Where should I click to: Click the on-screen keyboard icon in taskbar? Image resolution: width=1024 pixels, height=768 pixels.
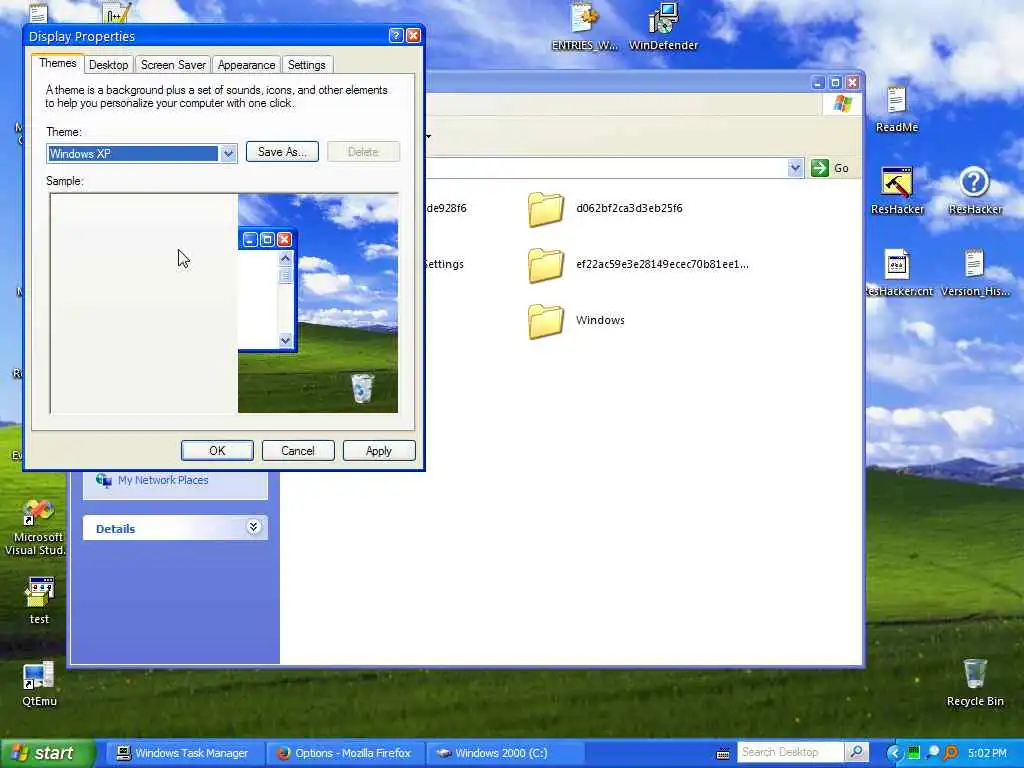coord(722,754)
